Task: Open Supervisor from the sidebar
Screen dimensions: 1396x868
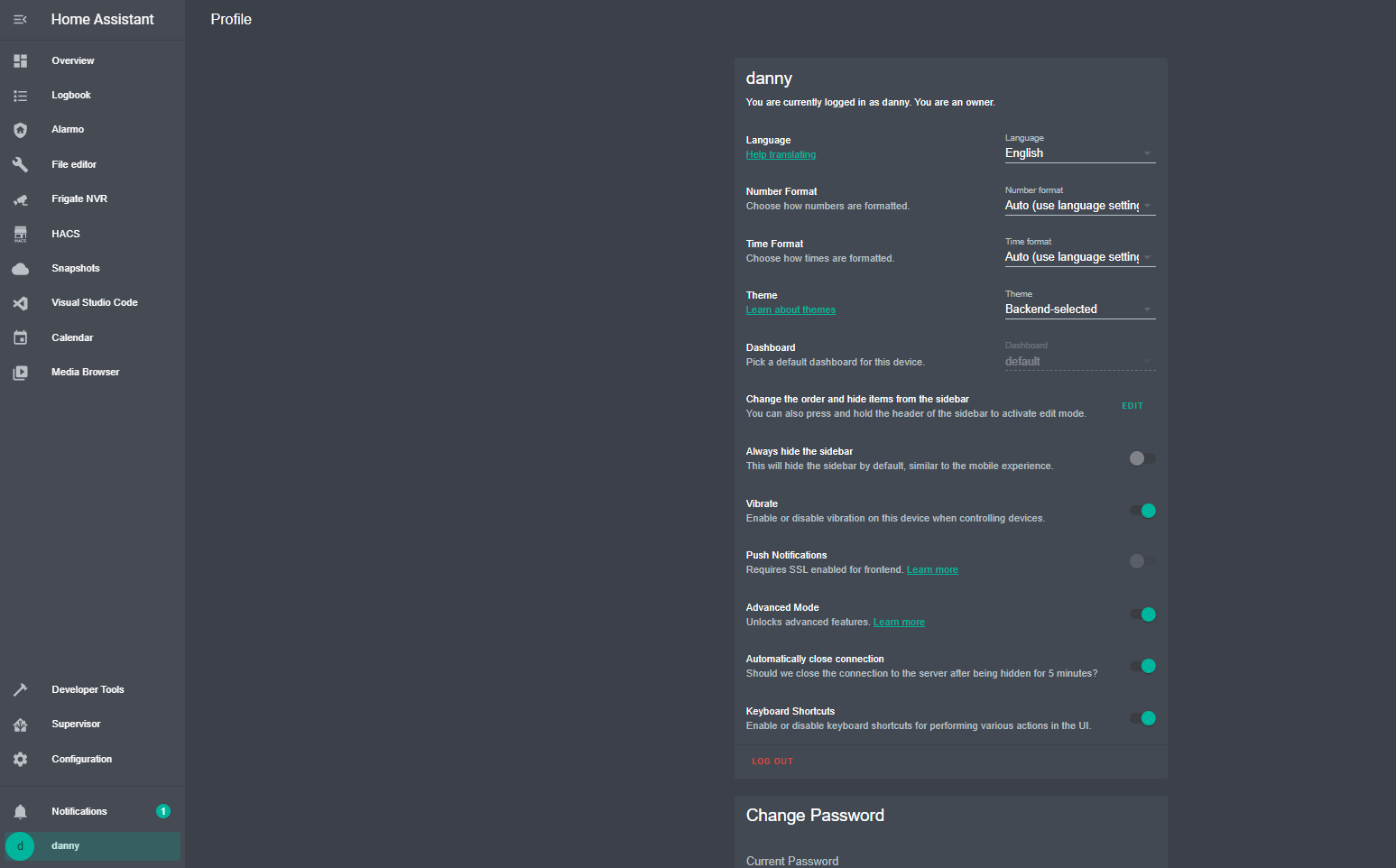Action: click(92, 725)
